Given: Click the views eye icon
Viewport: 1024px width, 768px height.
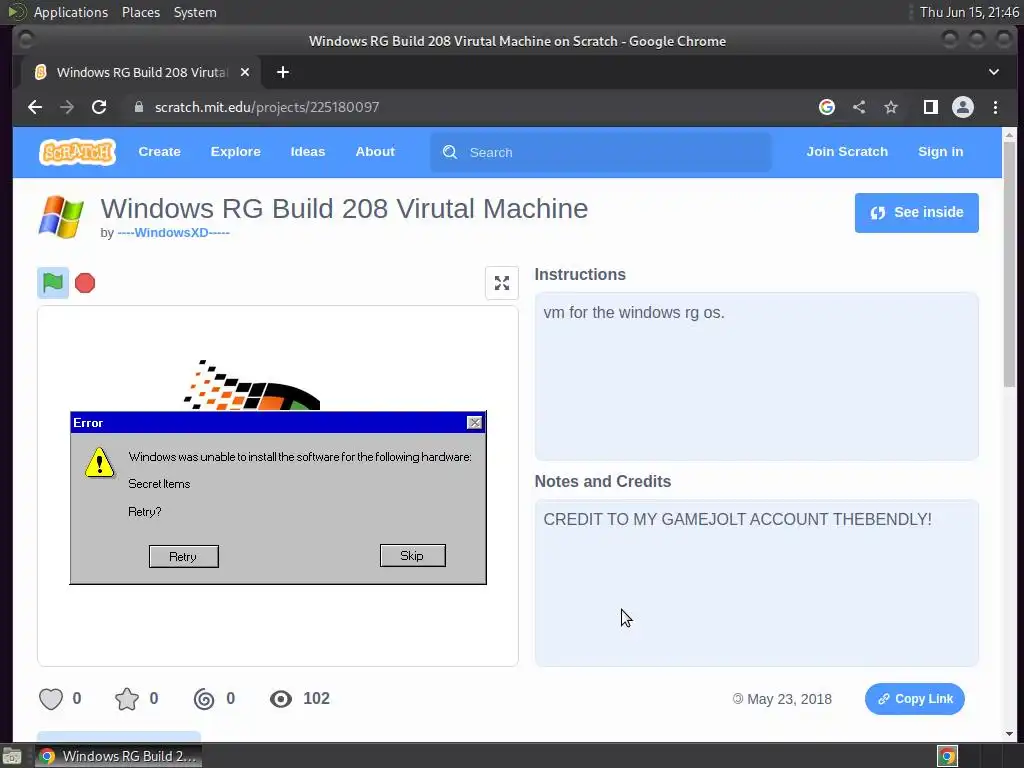Looking at the screenshot, I should pyautogui.click(x=281, y=699).
